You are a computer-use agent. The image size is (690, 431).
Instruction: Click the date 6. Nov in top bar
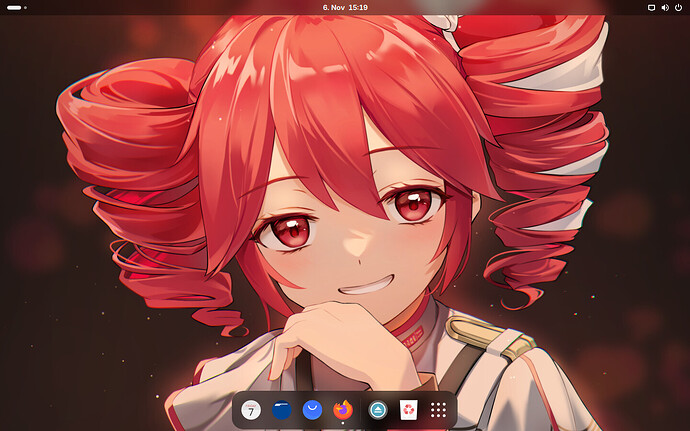click(x=334, y=7)
